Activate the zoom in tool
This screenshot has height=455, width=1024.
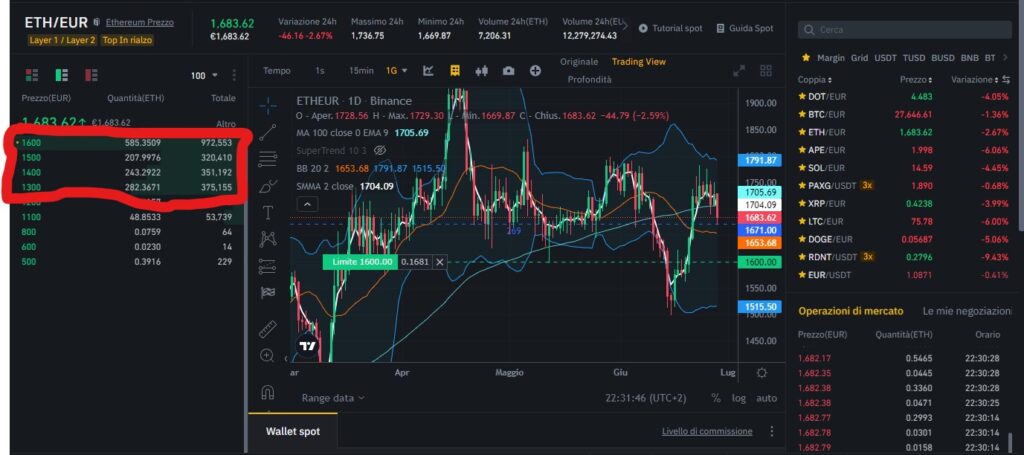(267, 356)
